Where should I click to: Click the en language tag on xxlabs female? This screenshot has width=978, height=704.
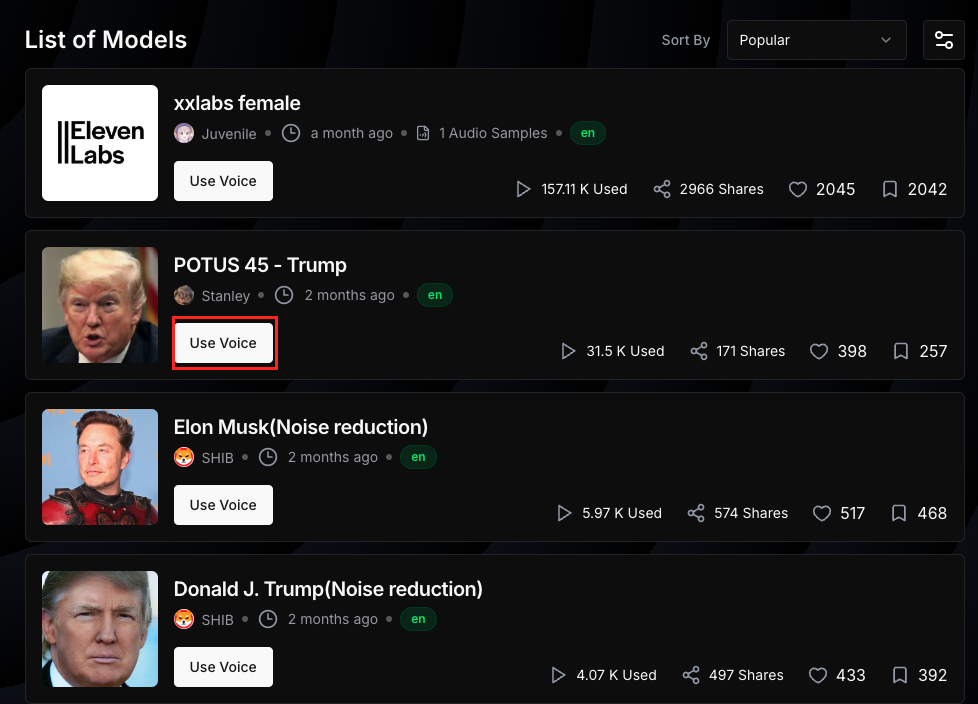click(x=588, y=133)
